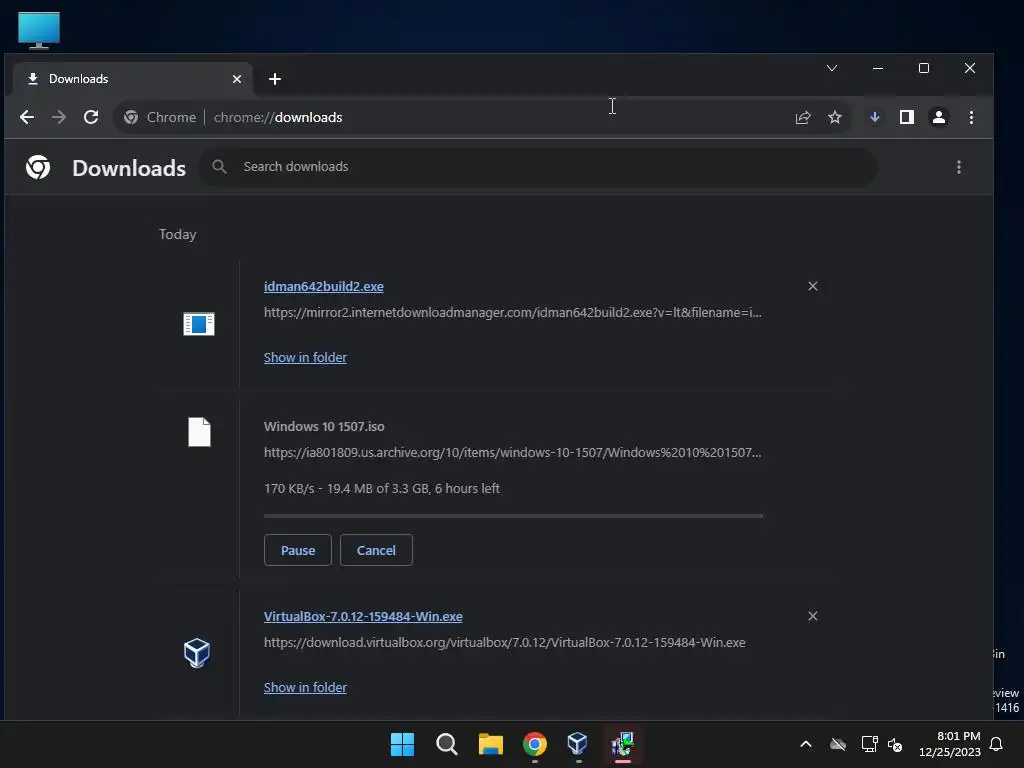1024x768 pixels.
Task: Remove VirtualBox-7.0.12 entry from list
Action: (812, 616)
